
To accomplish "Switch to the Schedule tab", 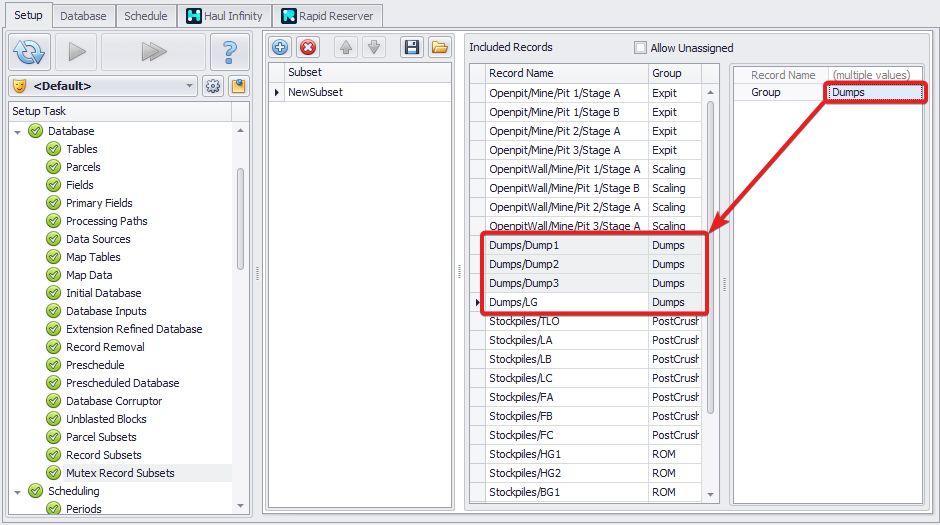I will point(146,16).
